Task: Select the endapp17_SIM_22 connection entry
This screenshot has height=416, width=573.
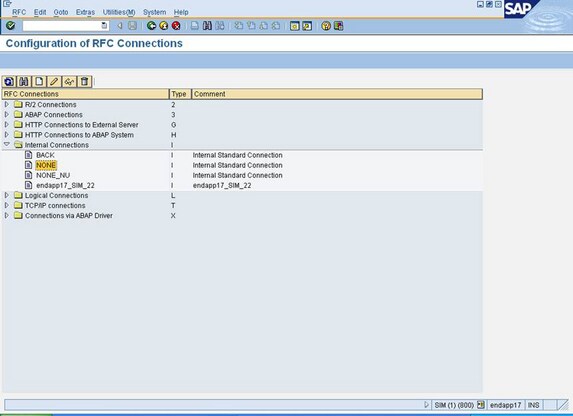Action: pos(65,185)
